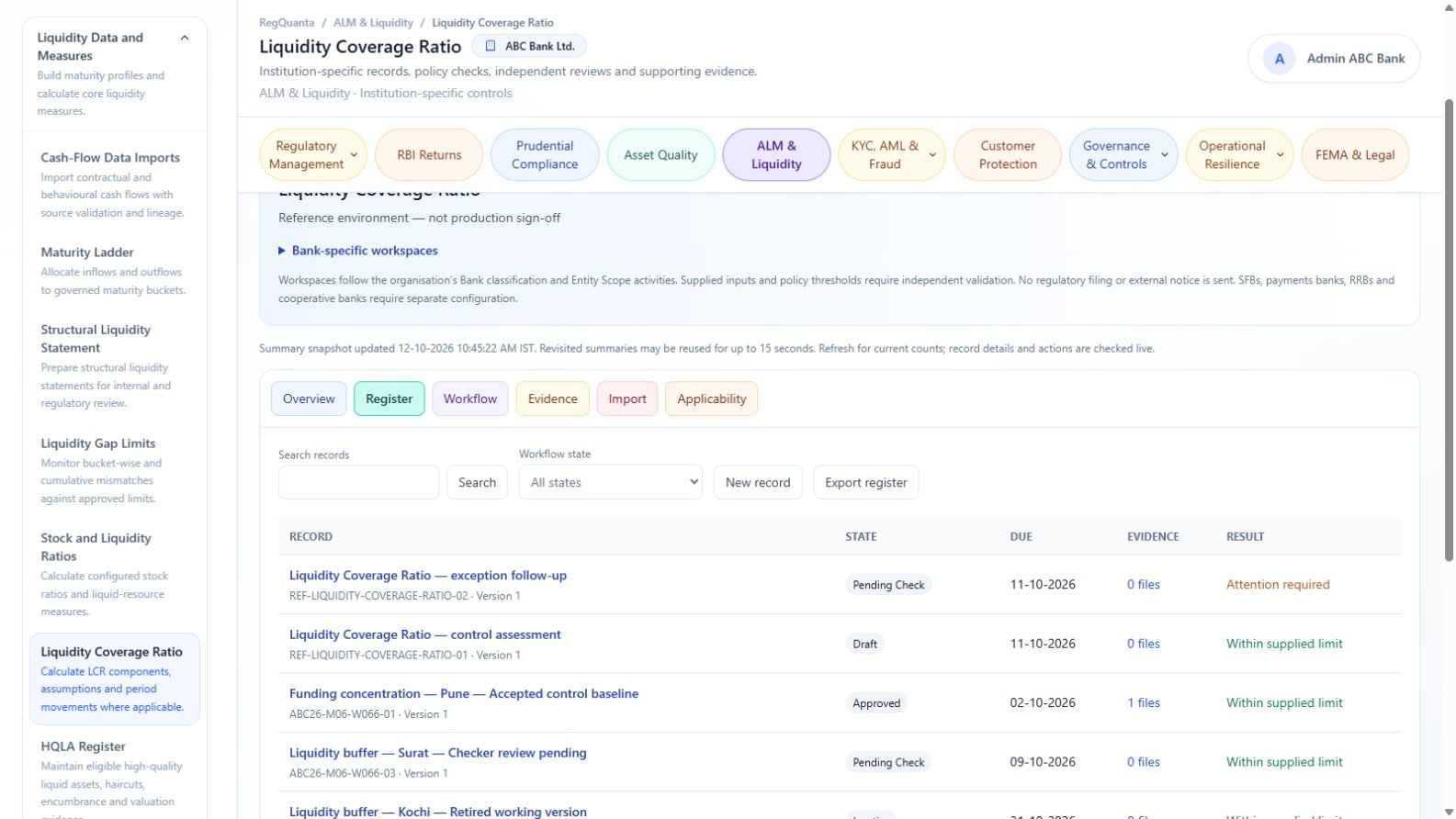Viewport: 1456px width, 819px height.
Task: Open Stock and Liquidity Ratios item
Action: [115, 574]
